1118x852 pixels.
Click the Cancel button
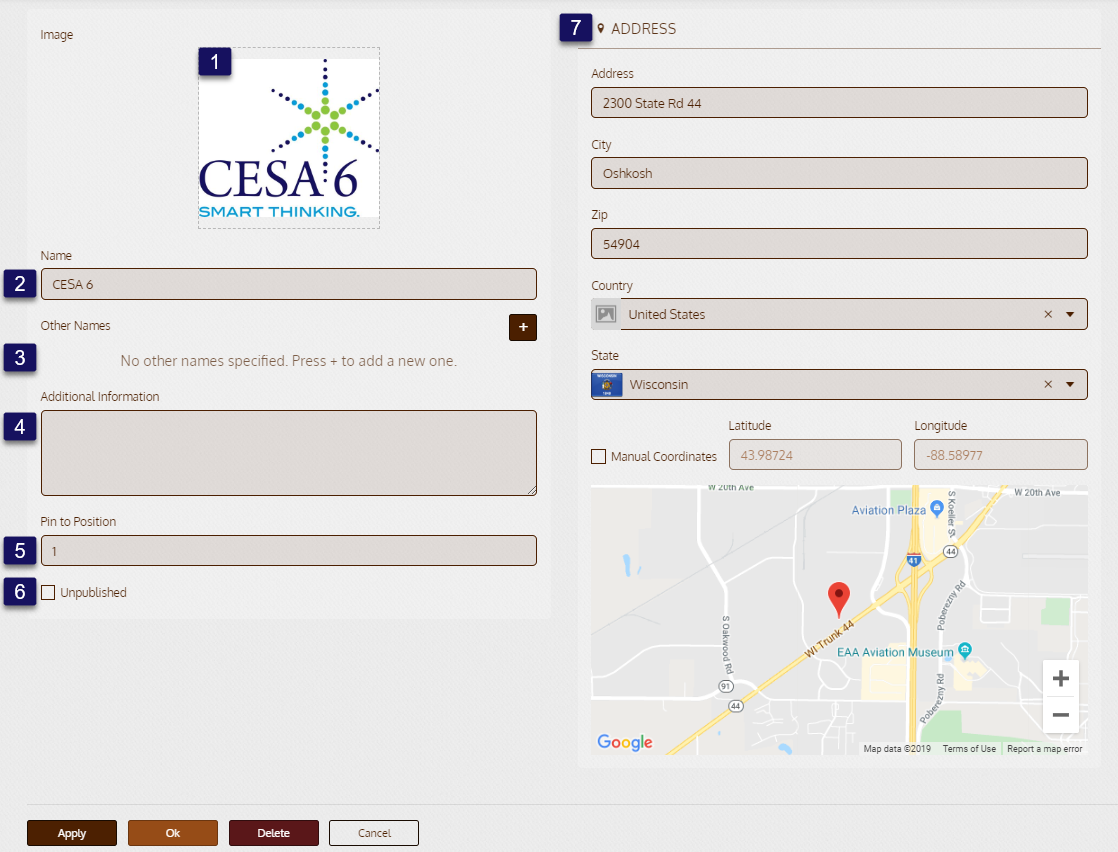[x=374, y=833]
